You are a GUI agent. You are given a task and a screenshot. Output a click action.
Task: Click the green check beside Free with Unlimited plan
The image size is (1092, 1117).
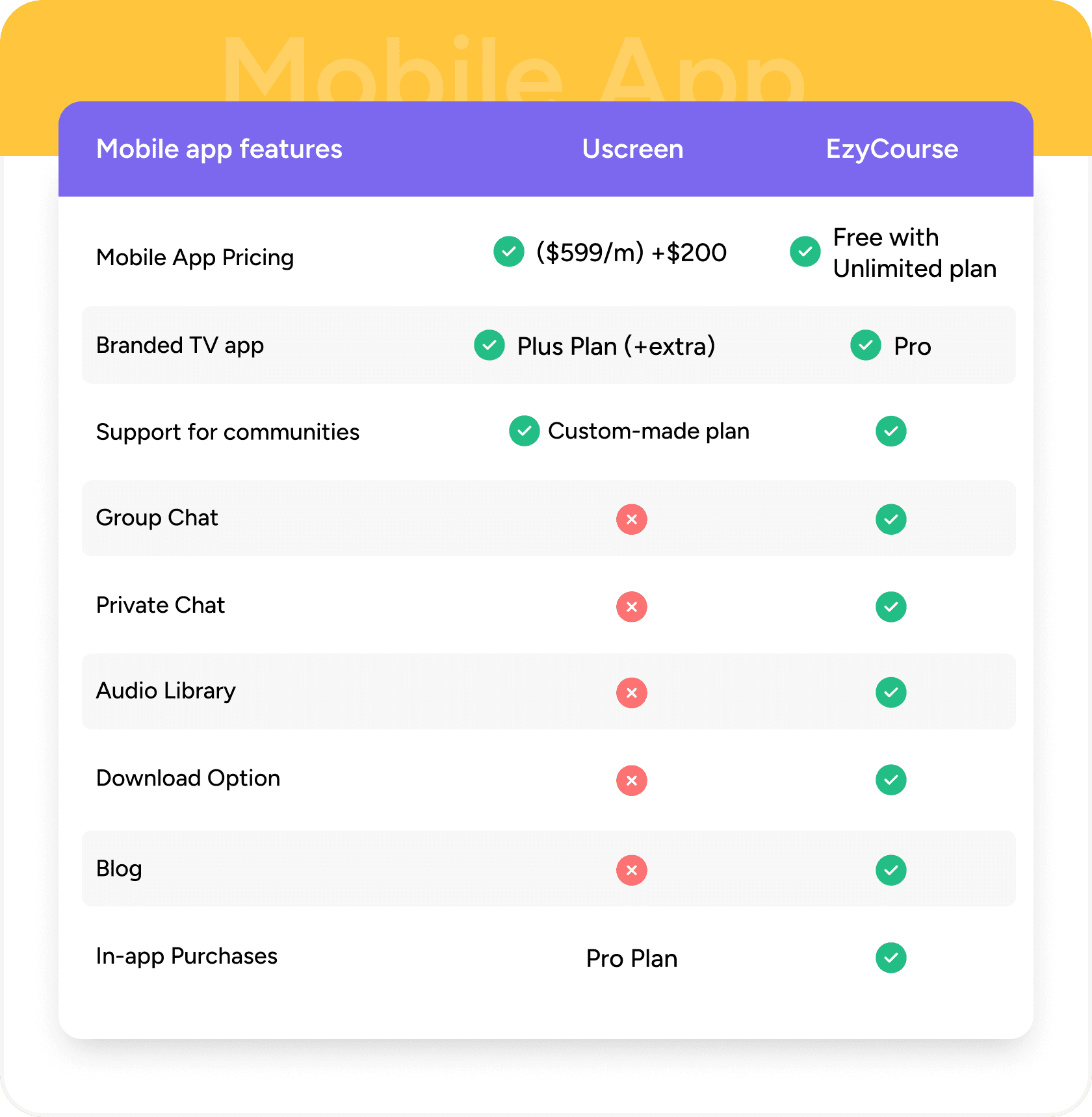[x=805, y=251]
